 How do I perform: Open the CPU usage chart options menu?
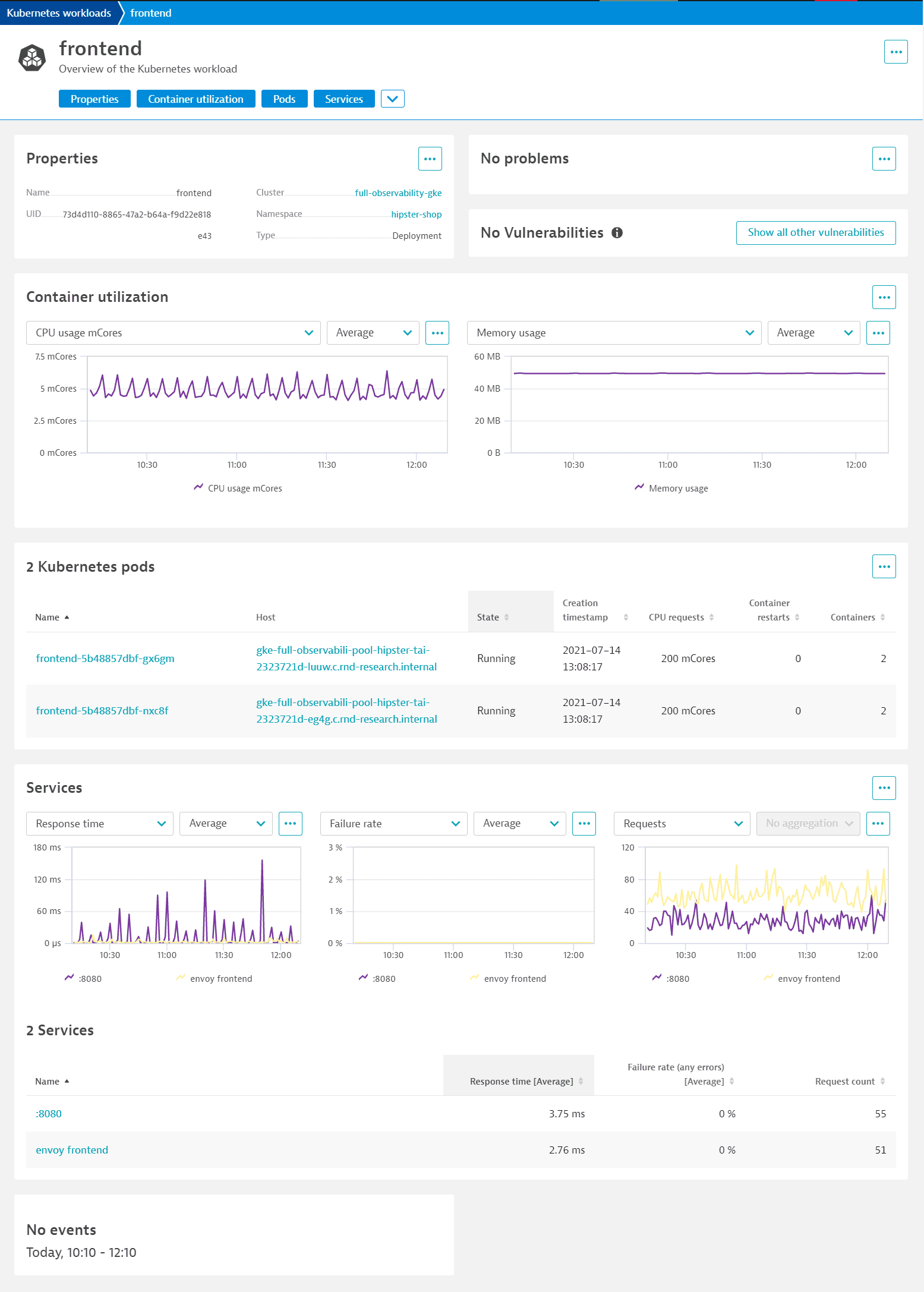pos(437,333)
